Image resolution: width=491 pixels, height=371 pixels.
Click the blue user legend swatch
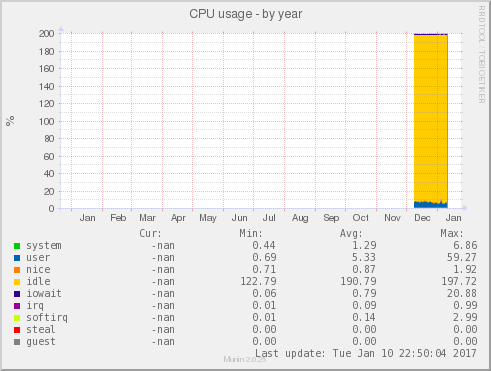(x=17, y=258)
